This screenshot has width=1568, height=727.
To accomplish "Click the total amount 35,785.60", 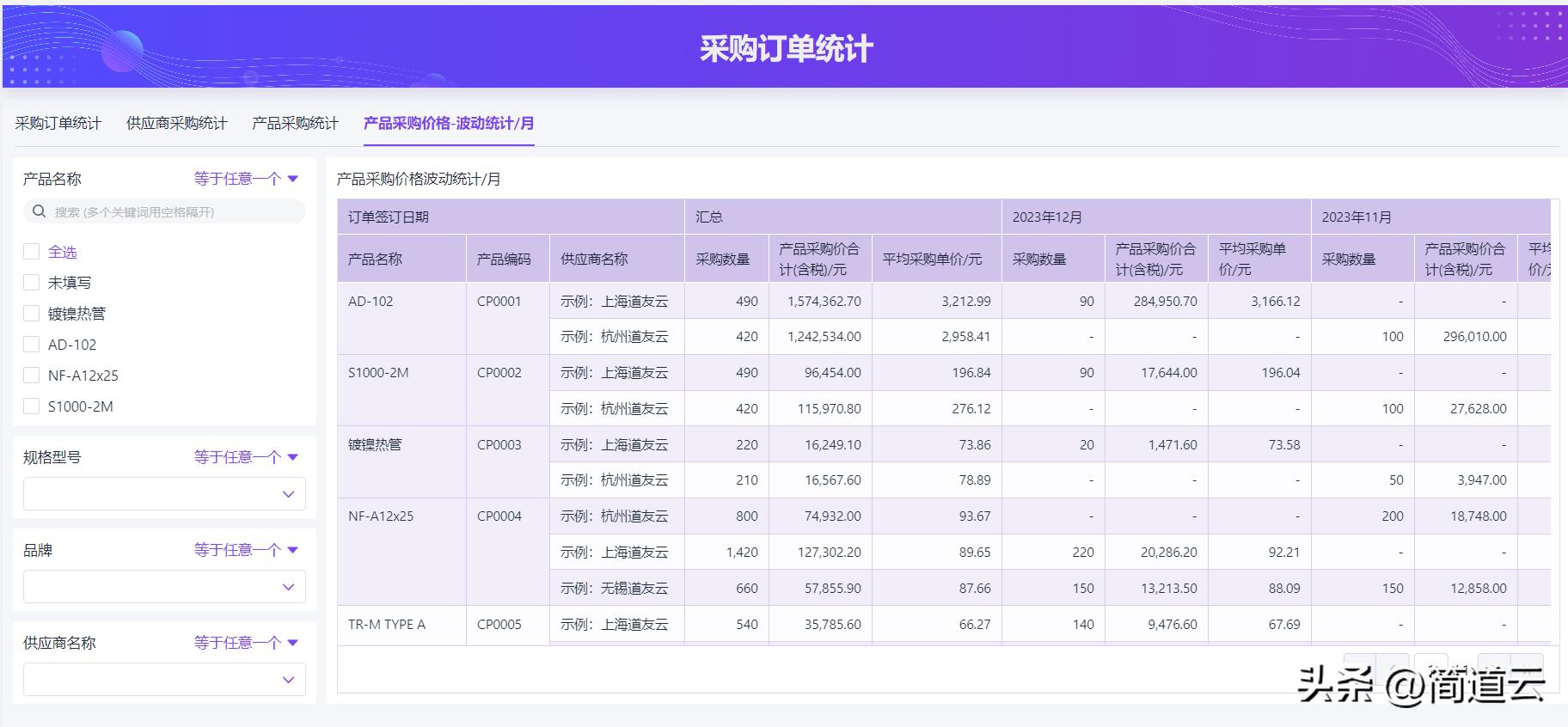I will point(832,625).
